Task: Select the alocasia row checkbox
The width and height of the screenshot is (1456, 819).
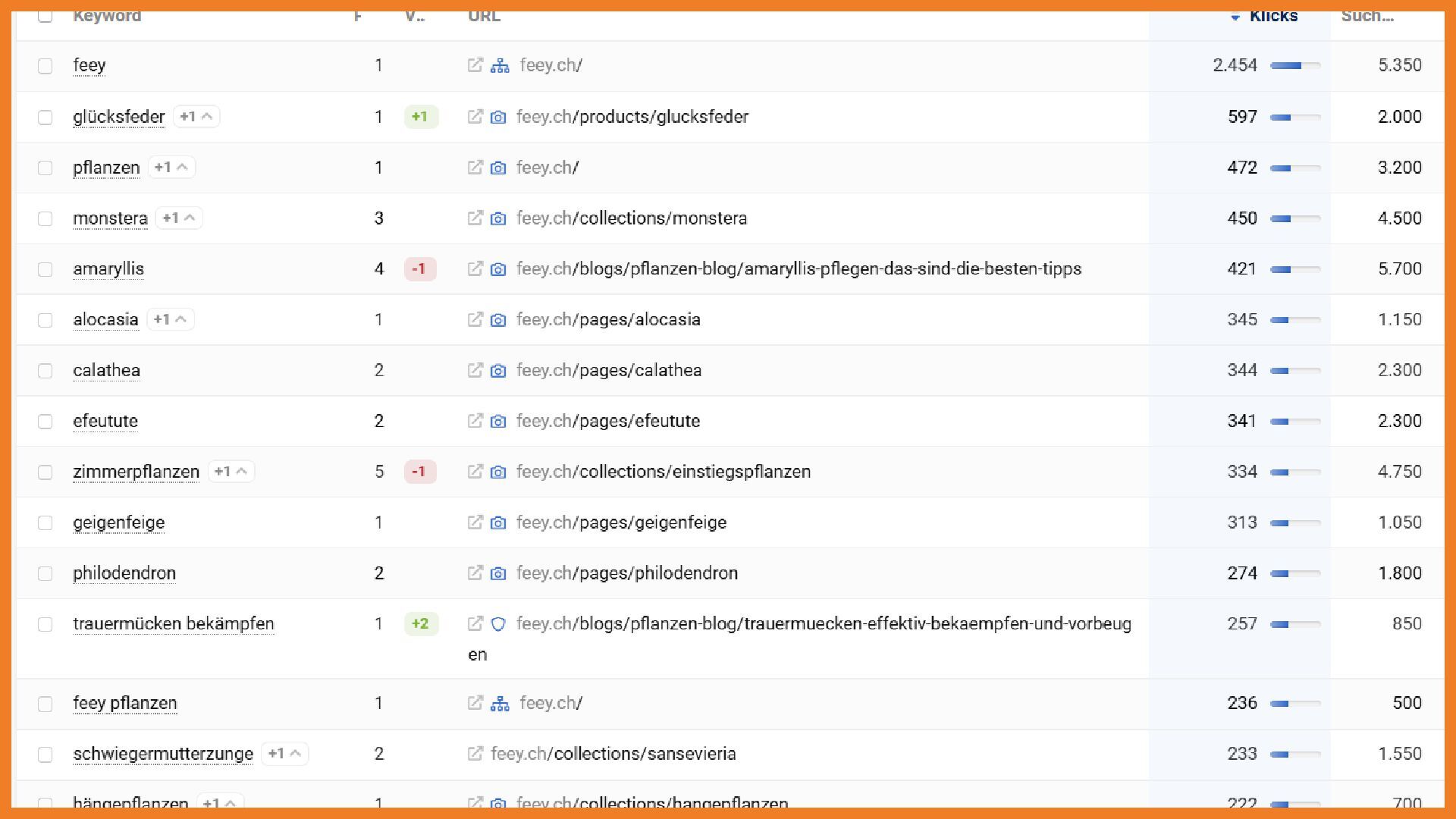Action: (x=45, y=321)
